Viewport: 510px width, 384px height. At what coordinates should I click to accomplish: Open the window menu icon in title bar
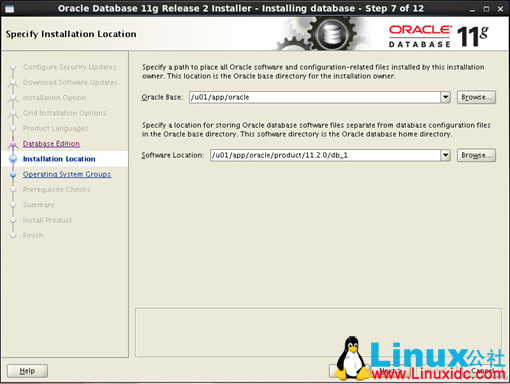(x=9, y=9)
